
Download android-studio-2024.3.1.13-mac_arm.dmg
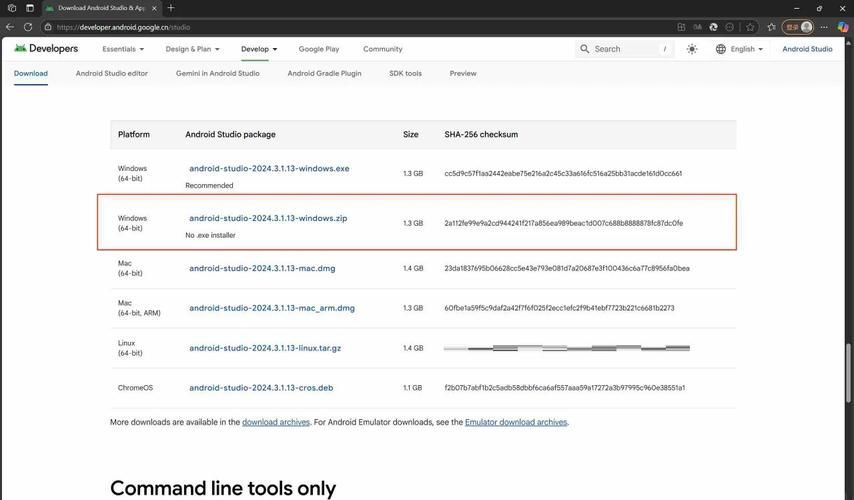click(x=272, y=308)
